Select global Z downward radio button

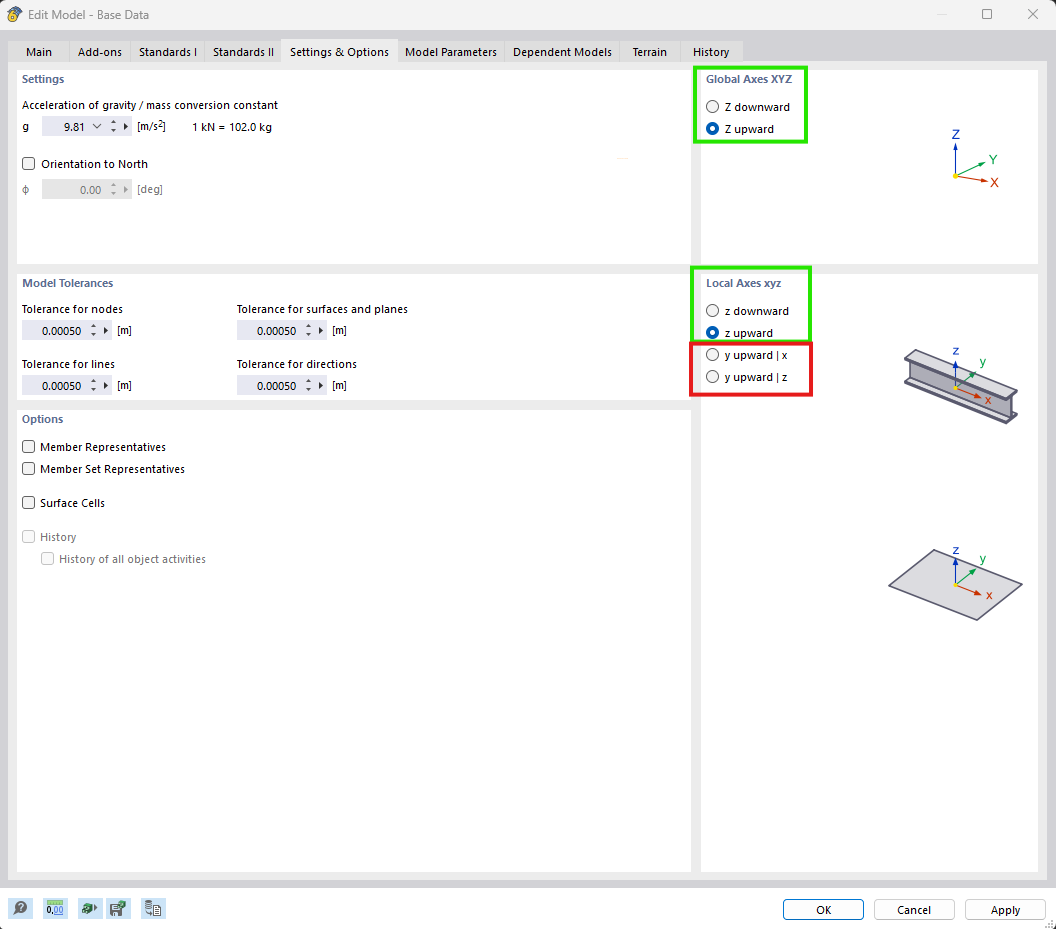(x=712, y=107)
